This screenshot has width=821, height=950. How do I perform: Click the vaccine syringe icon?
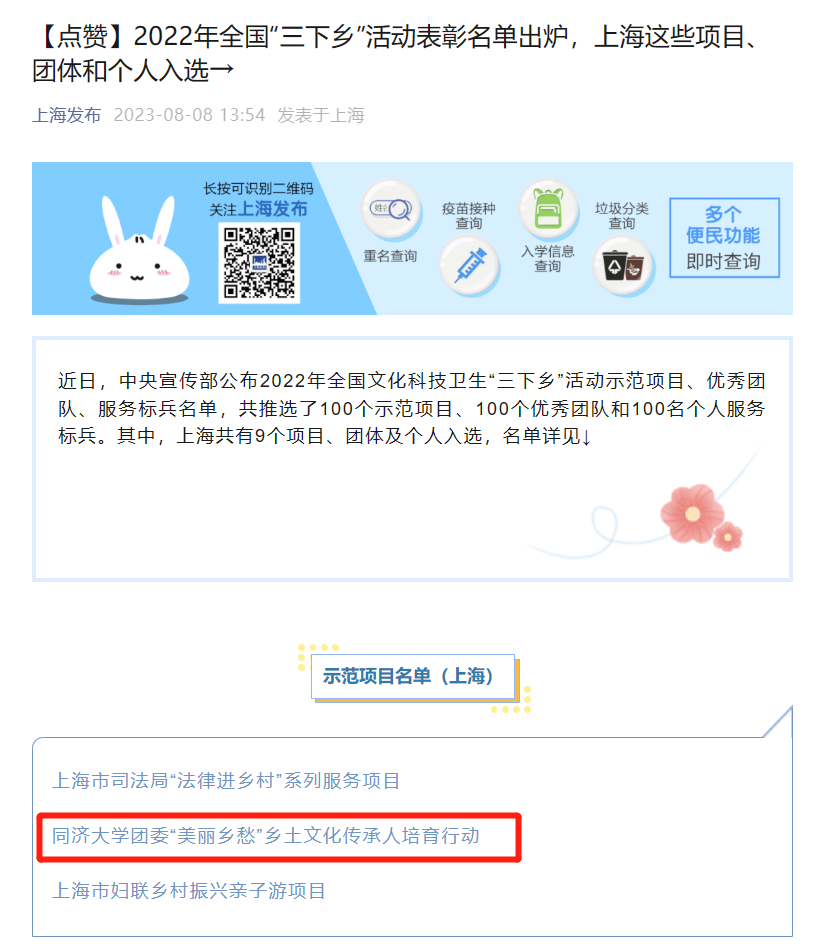point(469,265)
